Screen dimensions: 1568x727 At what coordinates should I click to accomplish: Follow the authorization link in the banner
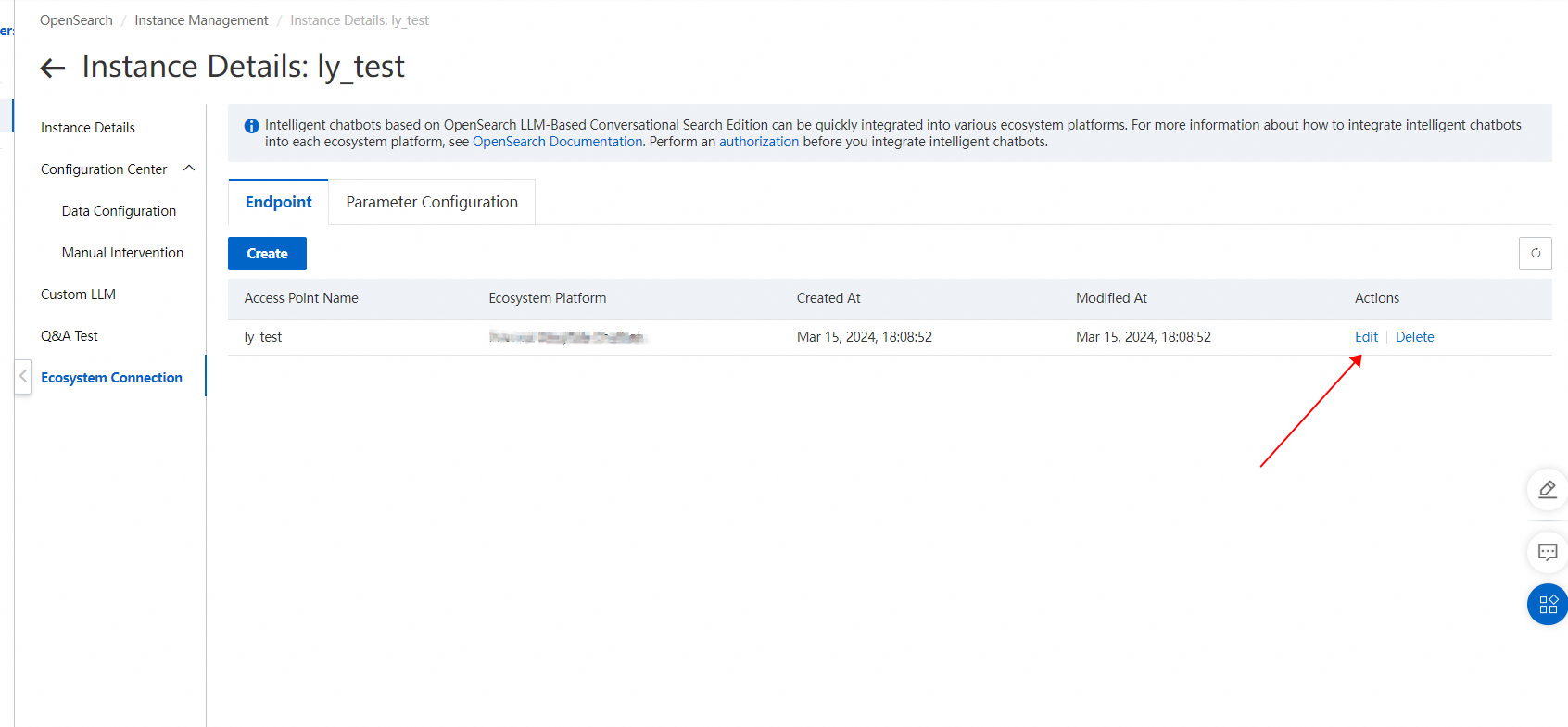coord(758,142)
